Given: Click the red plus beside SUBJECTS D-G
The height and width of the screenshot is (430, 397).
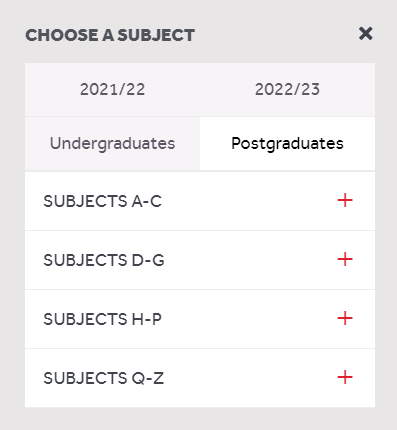Looking at the screenshot, I should coord(345,259).
